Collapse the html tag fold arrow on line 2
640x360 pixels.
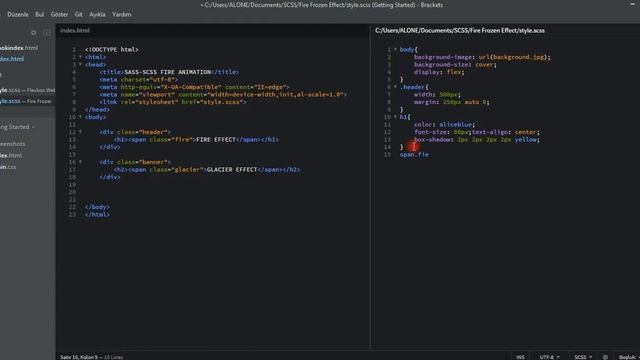pos(80,57)
